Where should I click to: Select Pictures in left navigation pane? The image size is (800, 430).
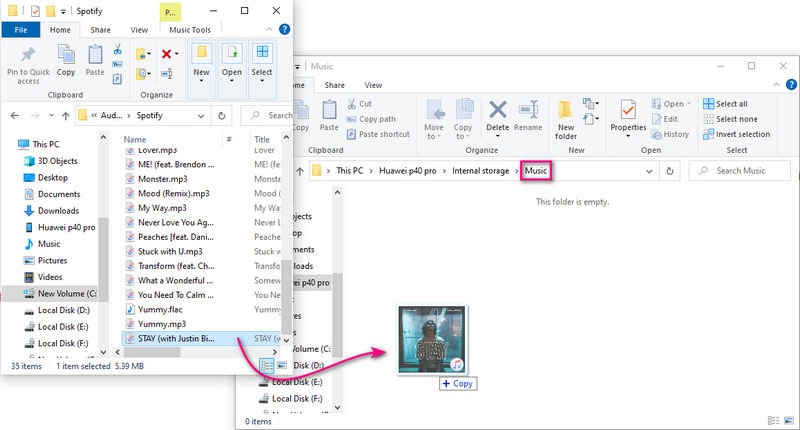(x=52, y=261)
